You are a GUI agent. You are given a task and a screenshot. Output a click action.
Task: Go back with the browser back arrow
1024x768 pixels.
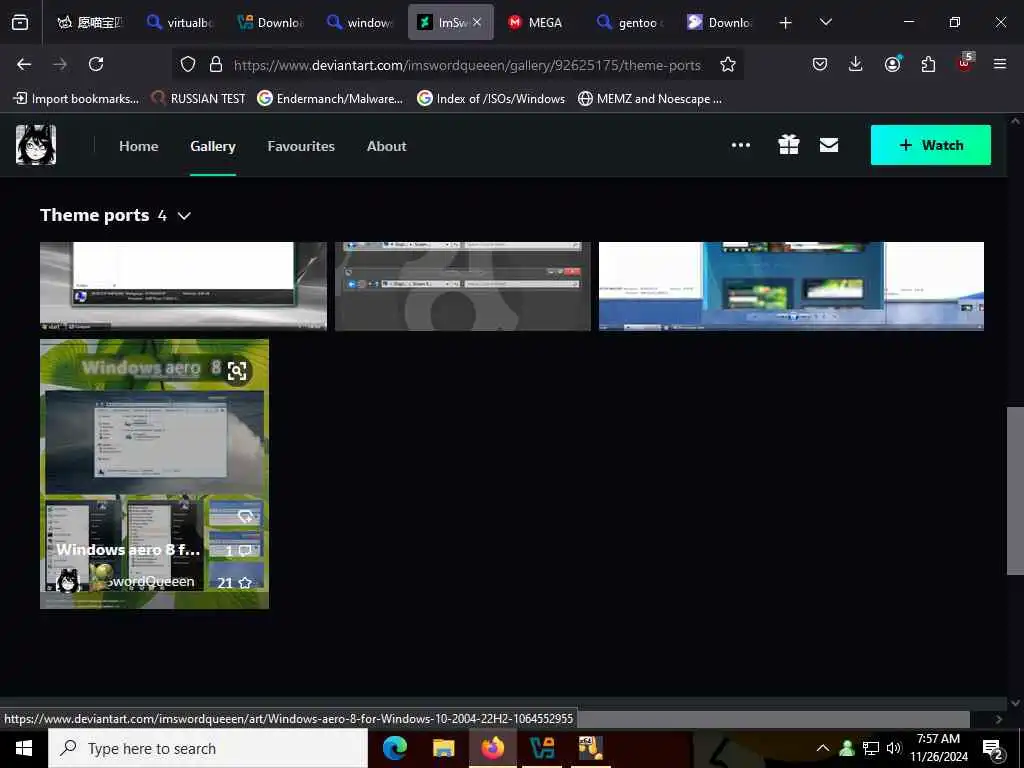pyautogui.click(x=24, y=64)
